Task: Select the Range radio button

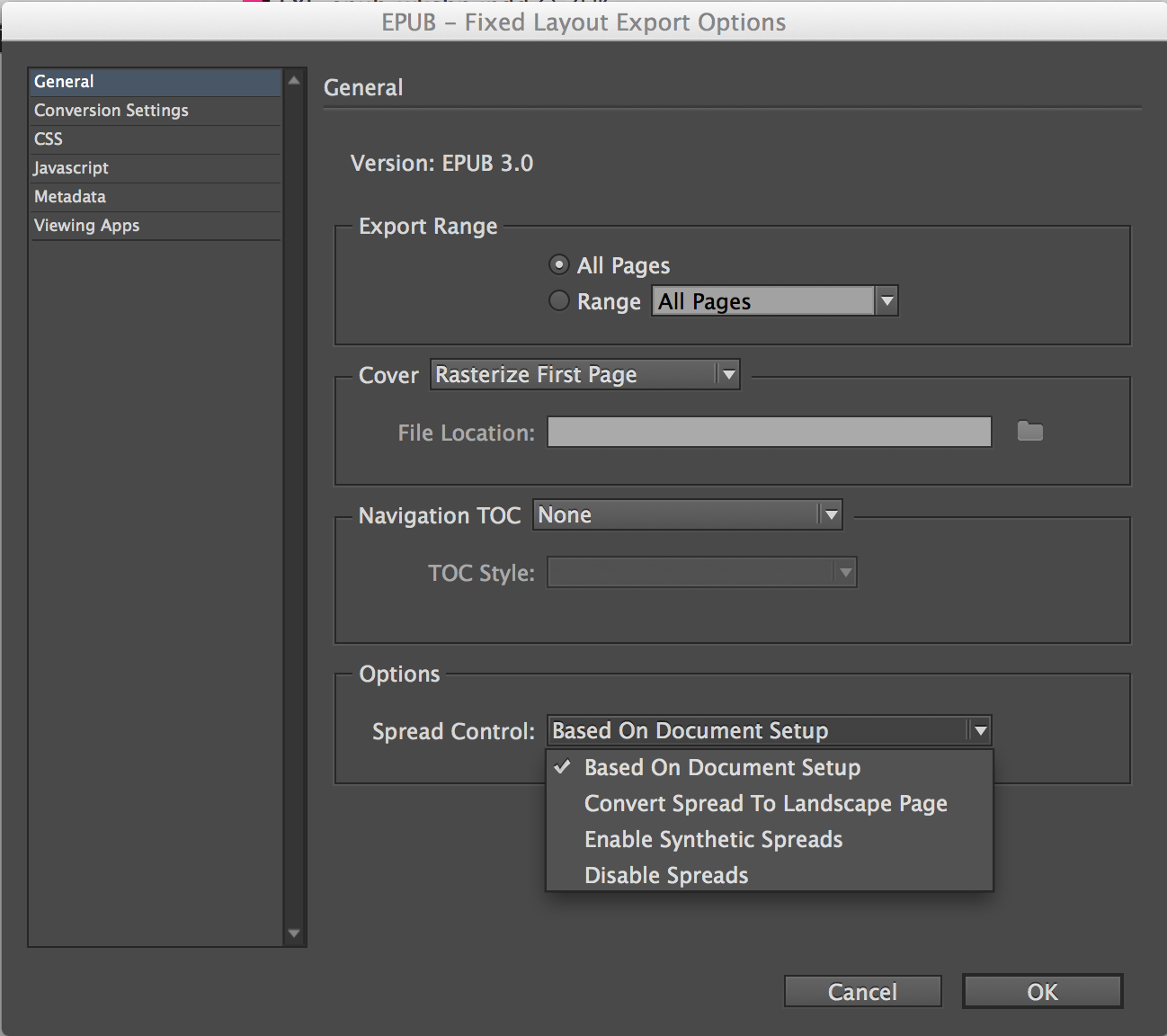Action: coord(559,301)
